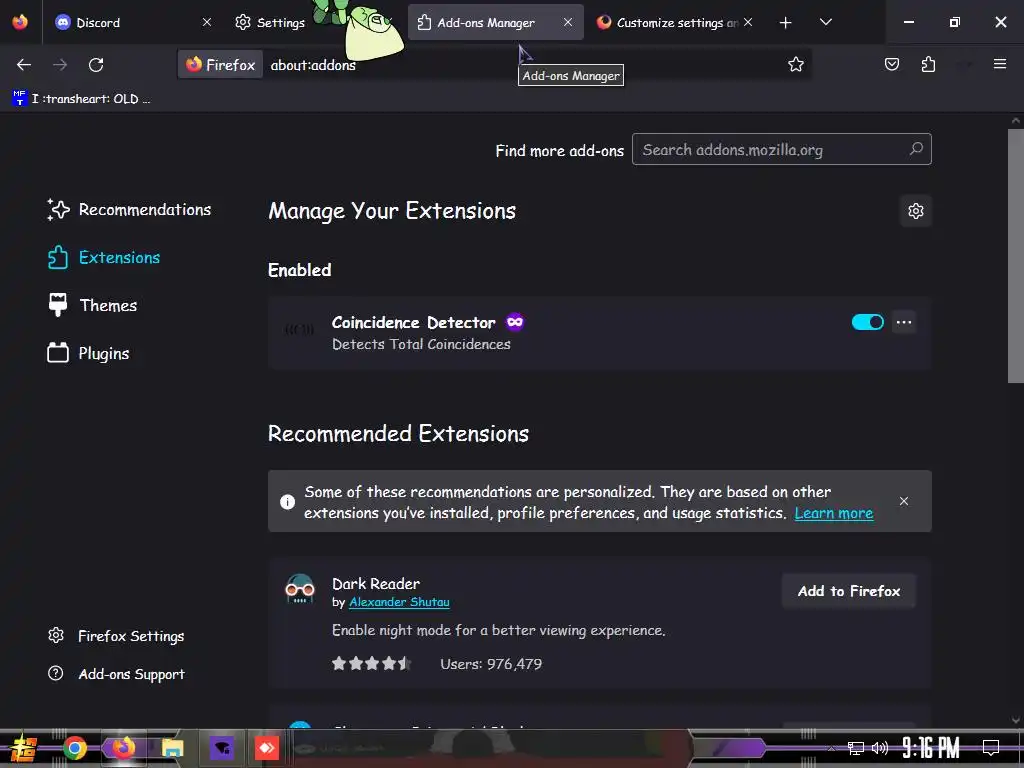
Task: Click the Dark Reader extension icon
Action: point(300,588)
